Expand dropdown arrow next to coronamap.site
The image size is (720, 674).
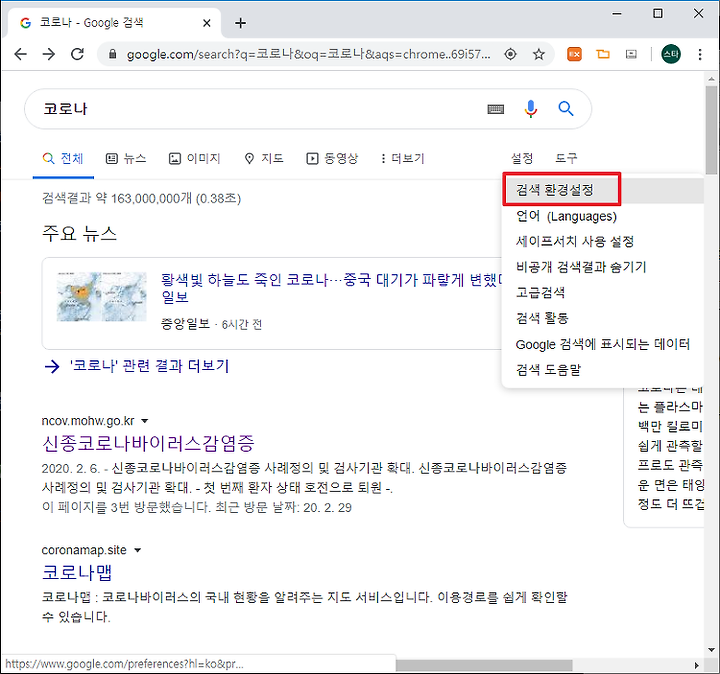137,550
